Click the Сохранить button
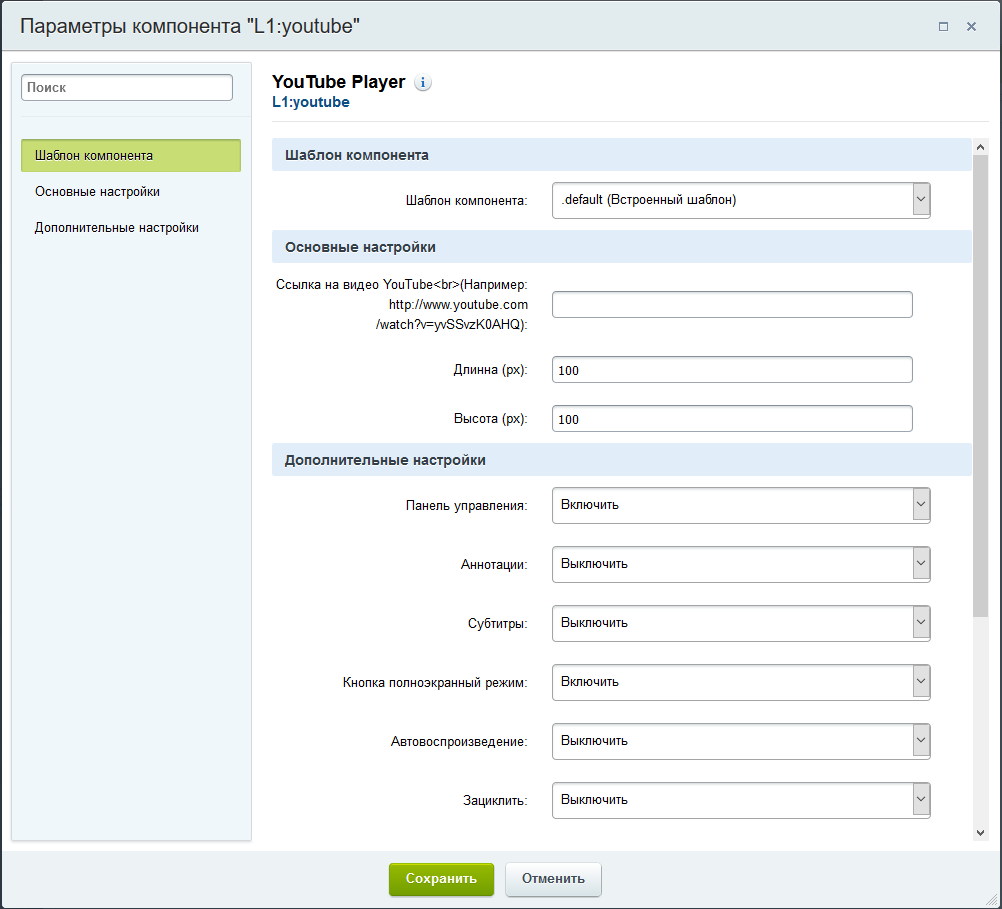The width and height of the screenshot is (1002, 909). tap(441, 879)
